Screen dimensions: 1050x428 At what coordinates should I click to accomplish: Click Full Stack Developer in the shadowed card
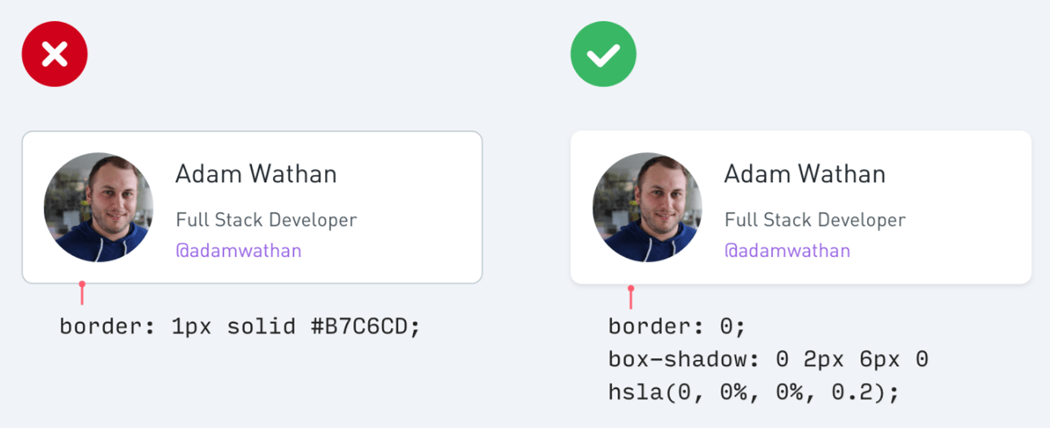pyautogui.click(x=815, y=220)
